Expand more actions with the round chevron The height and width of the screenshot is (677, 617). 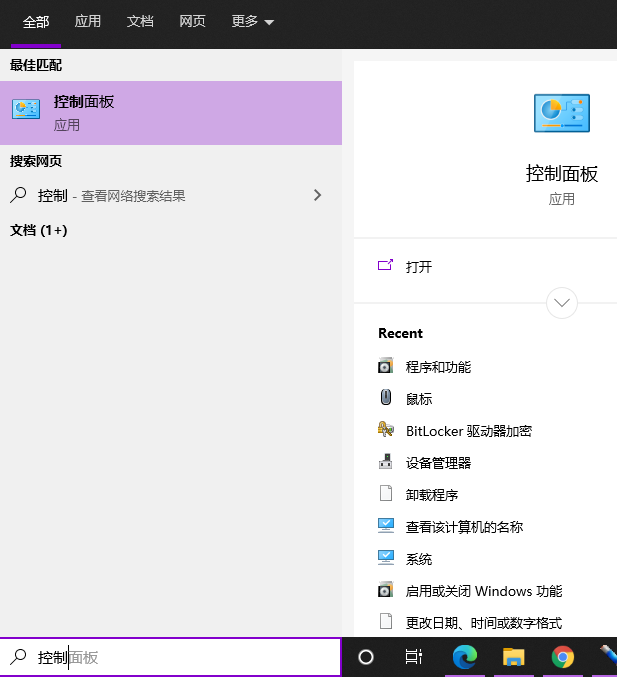pos(562,303)
